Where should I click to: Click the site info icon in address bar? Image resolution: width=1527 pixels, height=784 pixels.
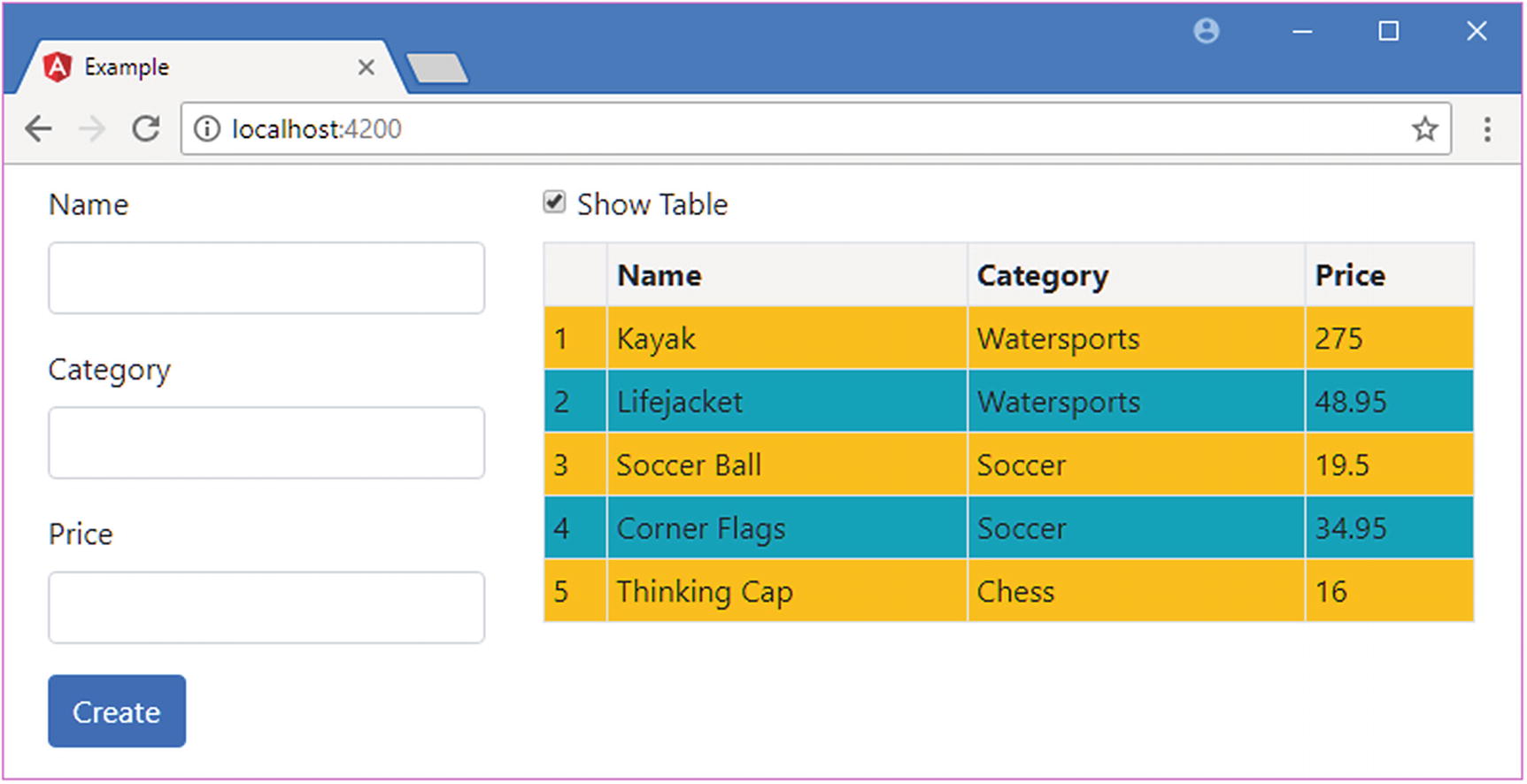[x=207, y=129]
